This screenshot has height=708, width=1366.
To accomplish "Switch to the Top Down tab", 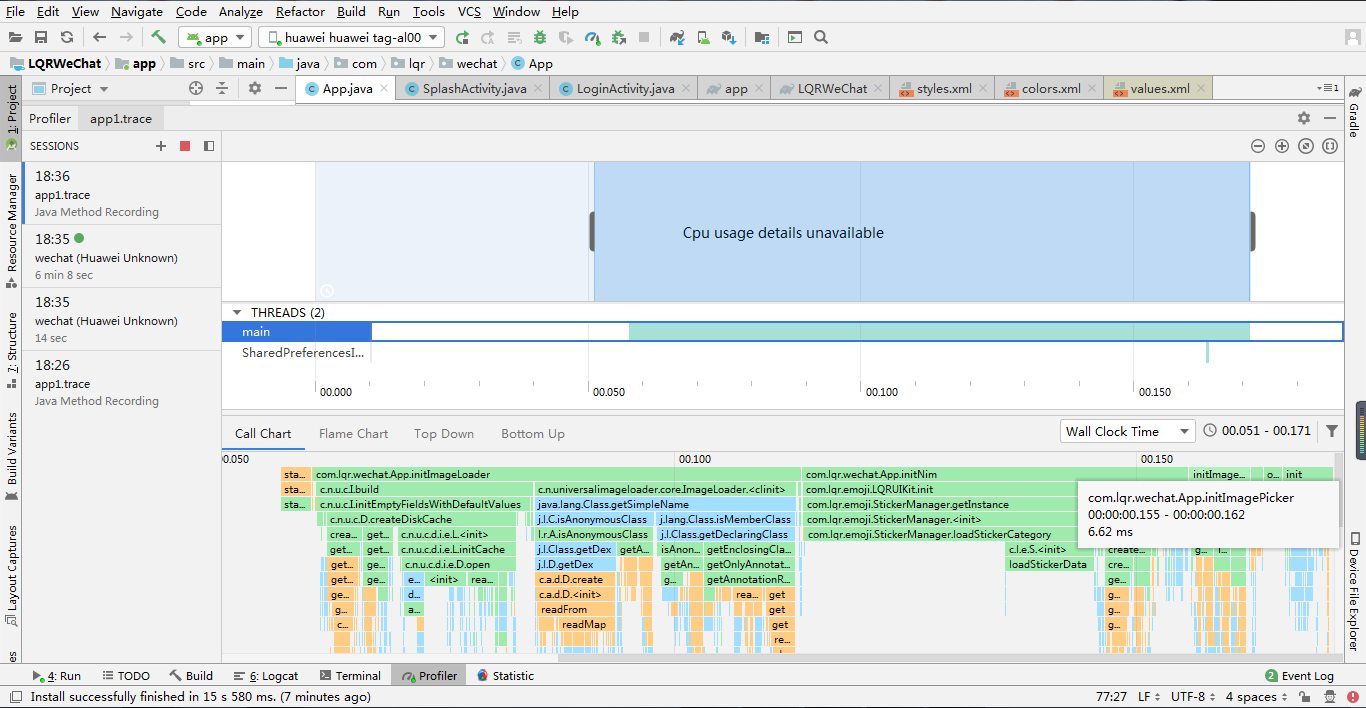I will pyautogui.click(x=444, y=433).
